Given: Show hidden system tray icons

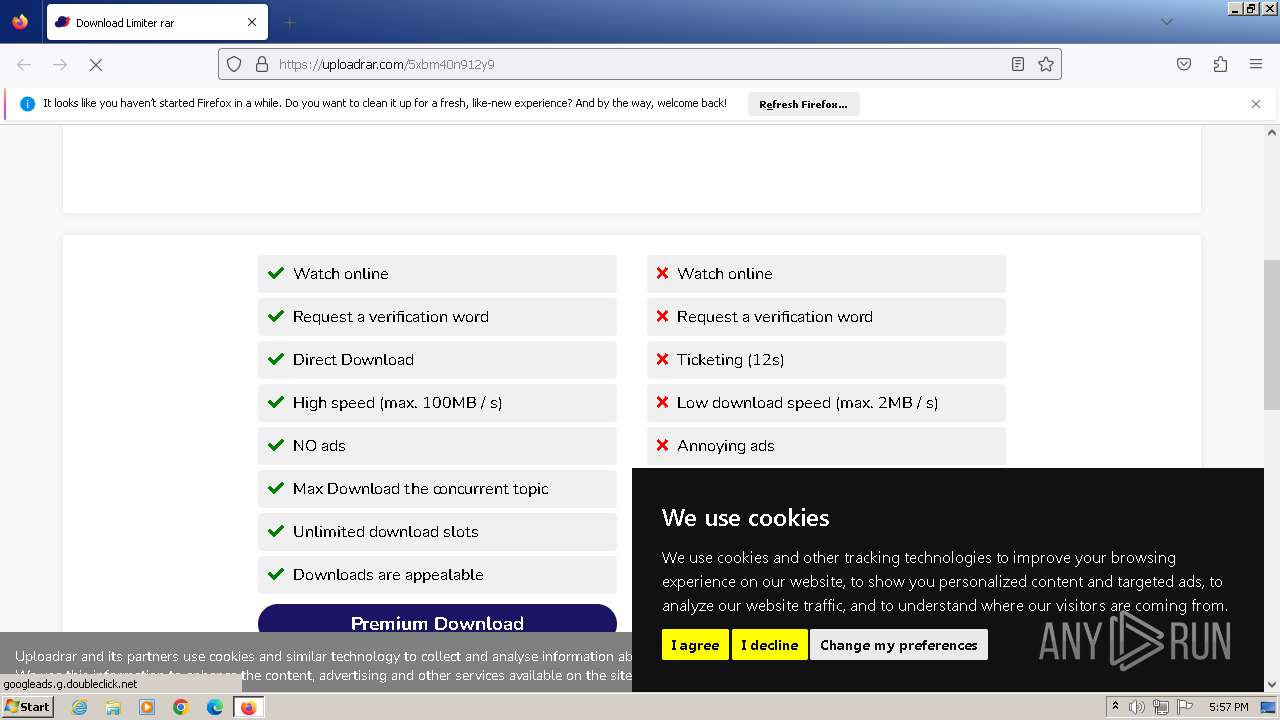Looking at the screenshot, I should (1115, 707).
